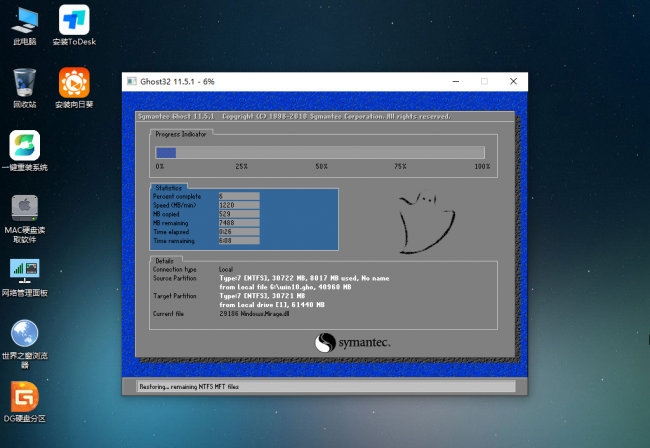Click the restore progress bar
This screenshot has width=650, height=448.
(320, 153)
